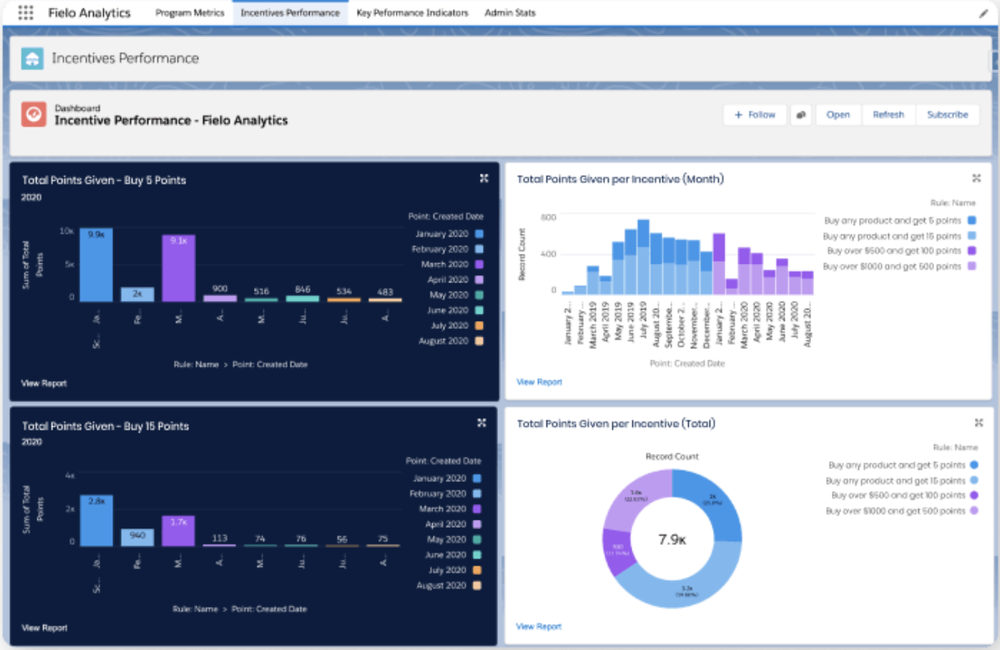Go to the Admin Stats tab

[510, 13]
